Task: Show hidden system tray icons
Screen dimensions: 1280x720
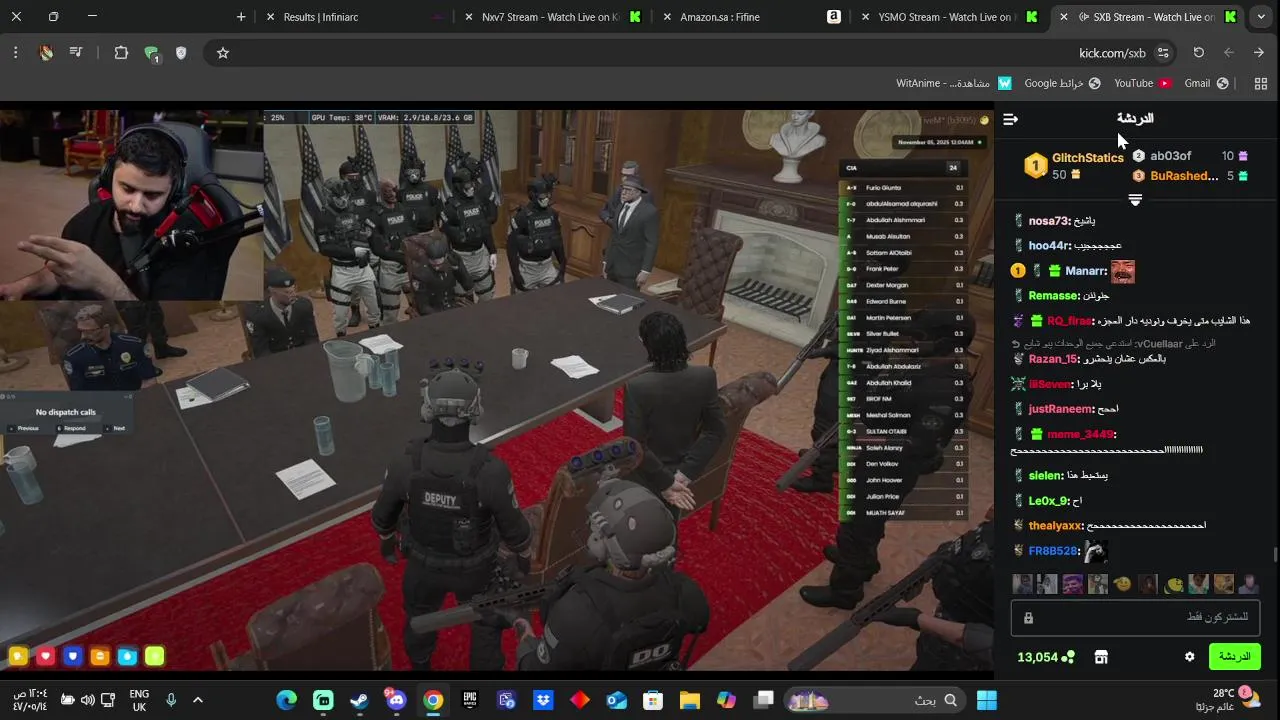Action: 198,700
